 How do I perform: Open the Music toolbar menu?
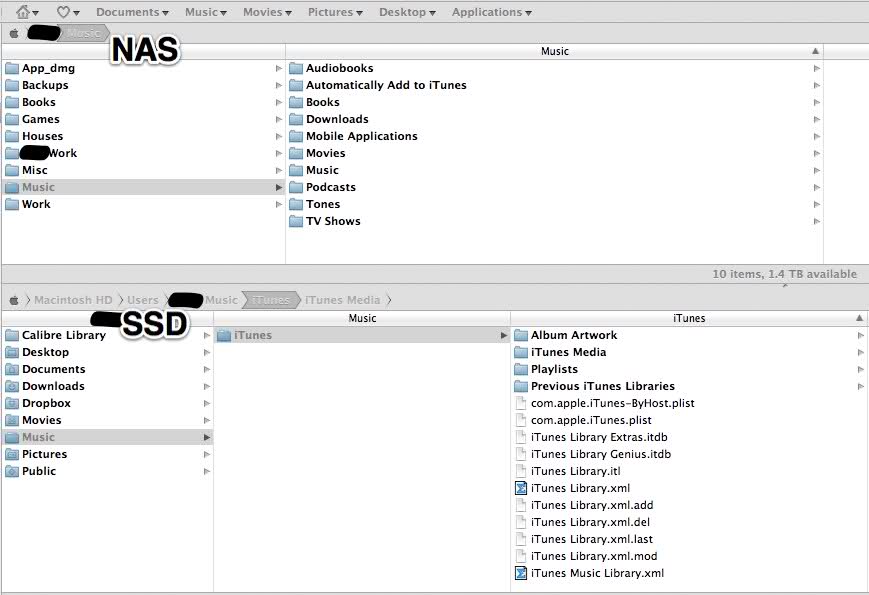[x=206, y=12]
